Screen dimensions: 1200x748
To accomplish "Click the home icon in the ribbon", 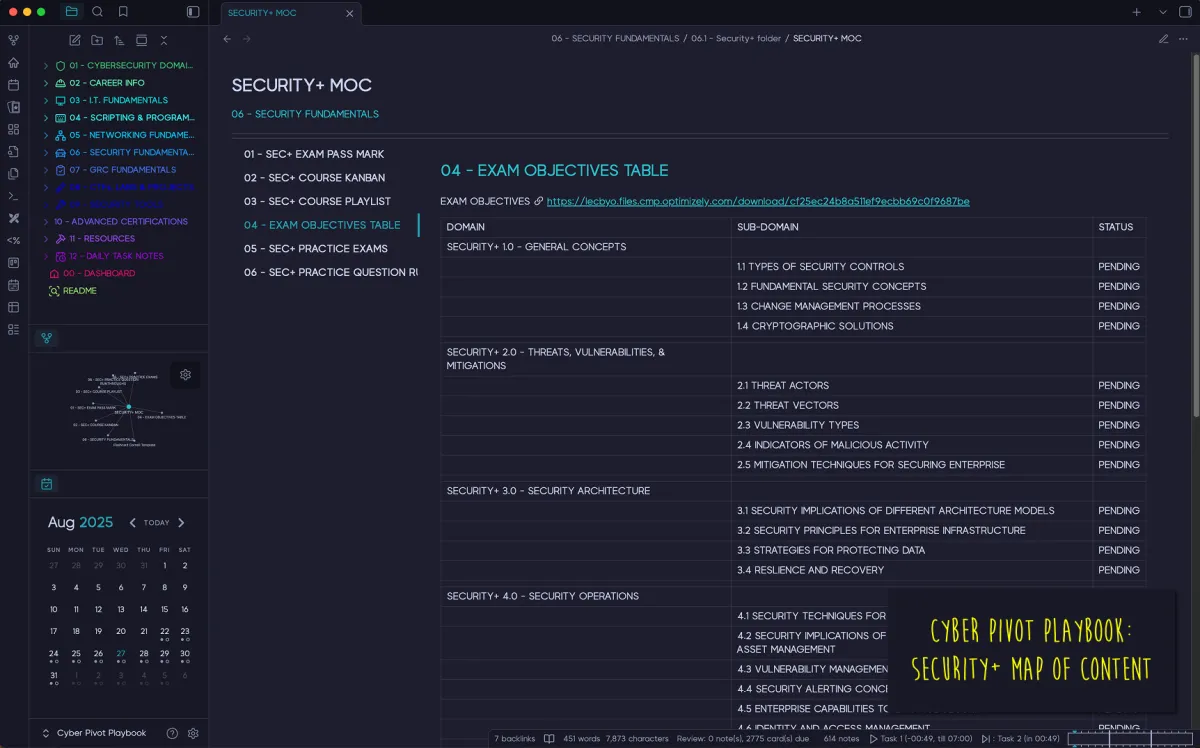I will 13,62.
